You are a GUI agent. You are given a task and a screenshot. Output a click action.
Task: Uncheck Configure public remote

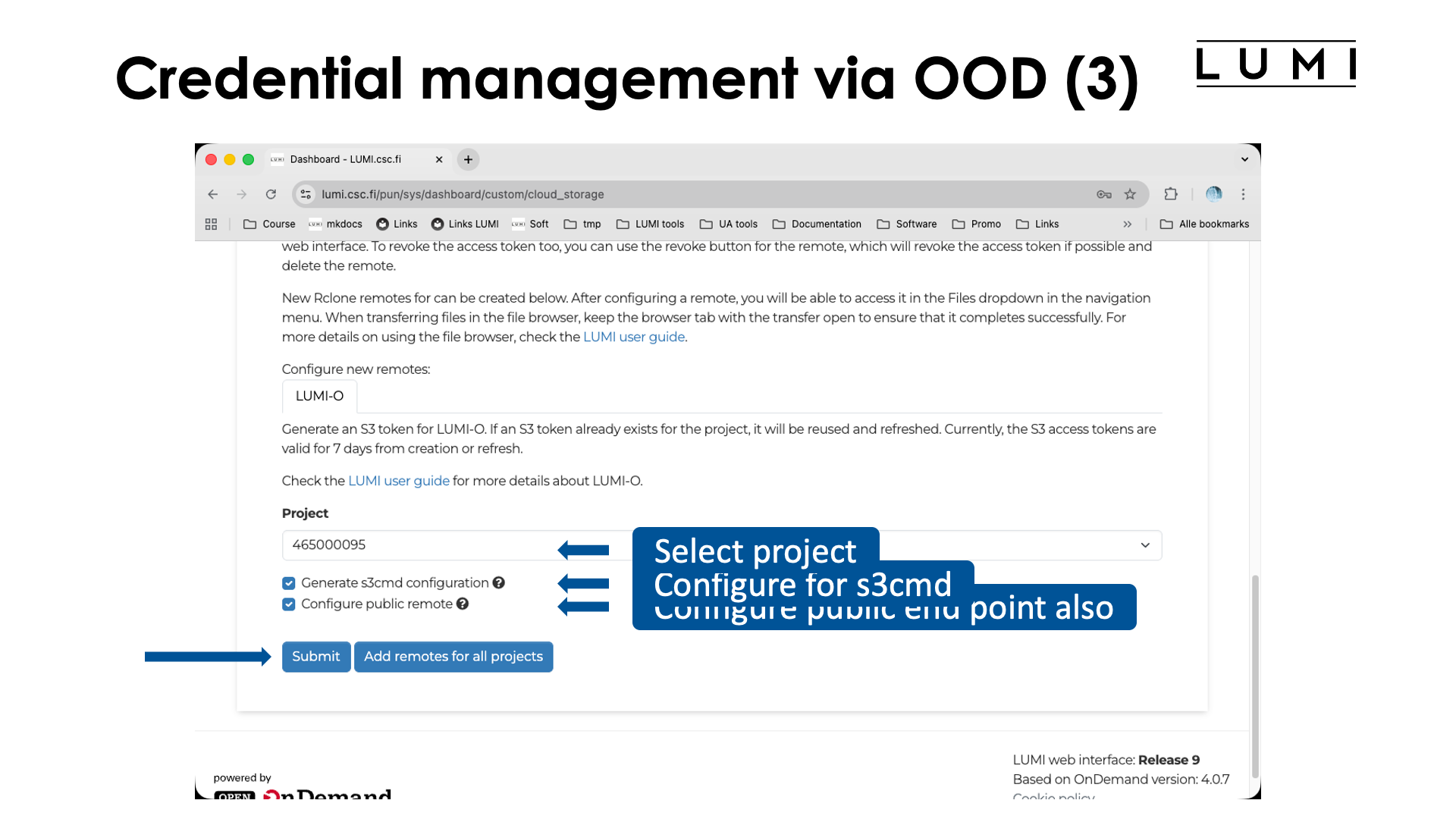(x=288, y=604)
